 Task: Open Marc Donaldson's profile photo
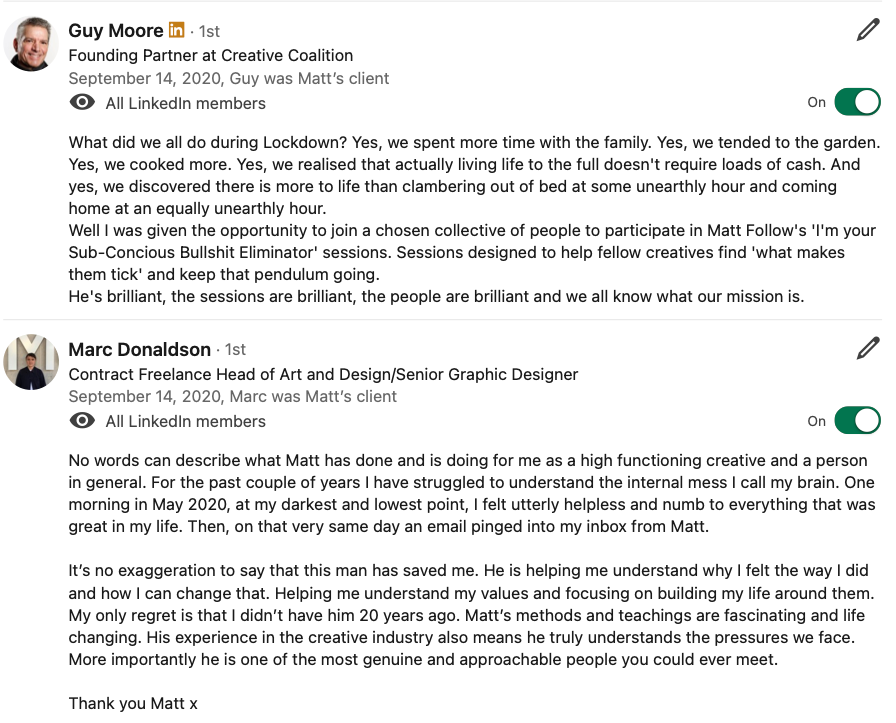[31, 362]
